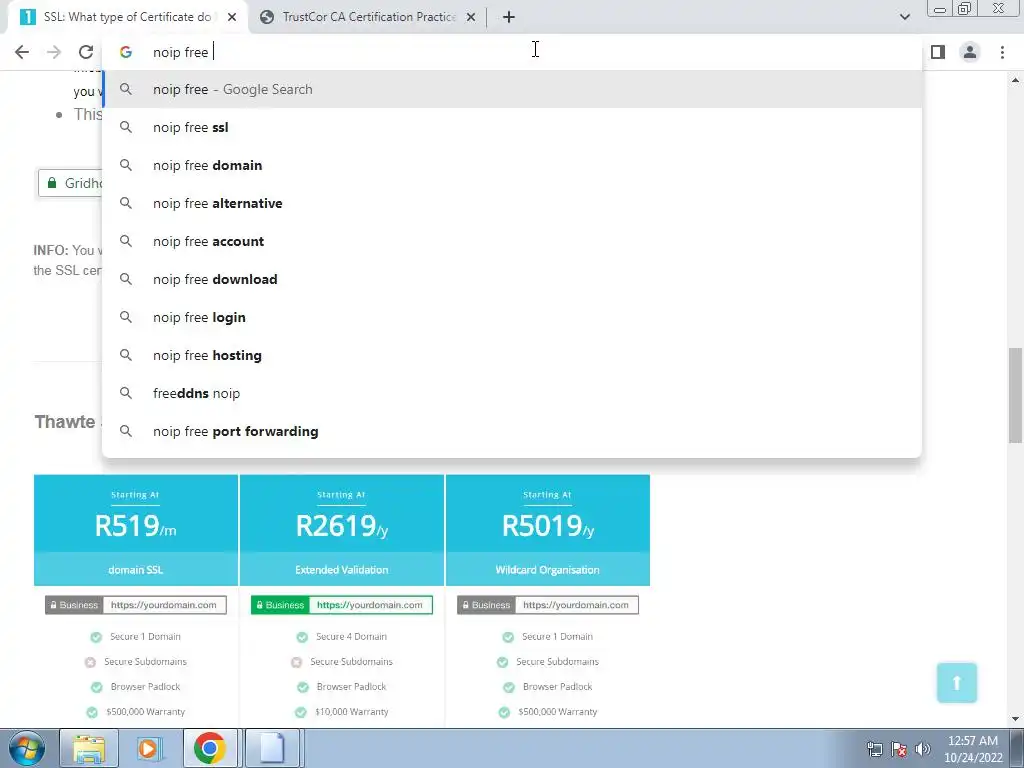This screenshot has width=1024, height=768.
Task: Open the Chrome three-dot menu
Action: [1002, 52]
